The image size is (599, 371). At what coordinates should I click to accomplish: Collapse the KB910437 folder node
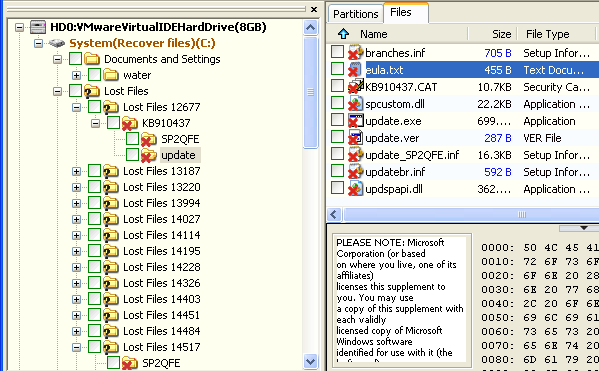(x=96, y=123)
